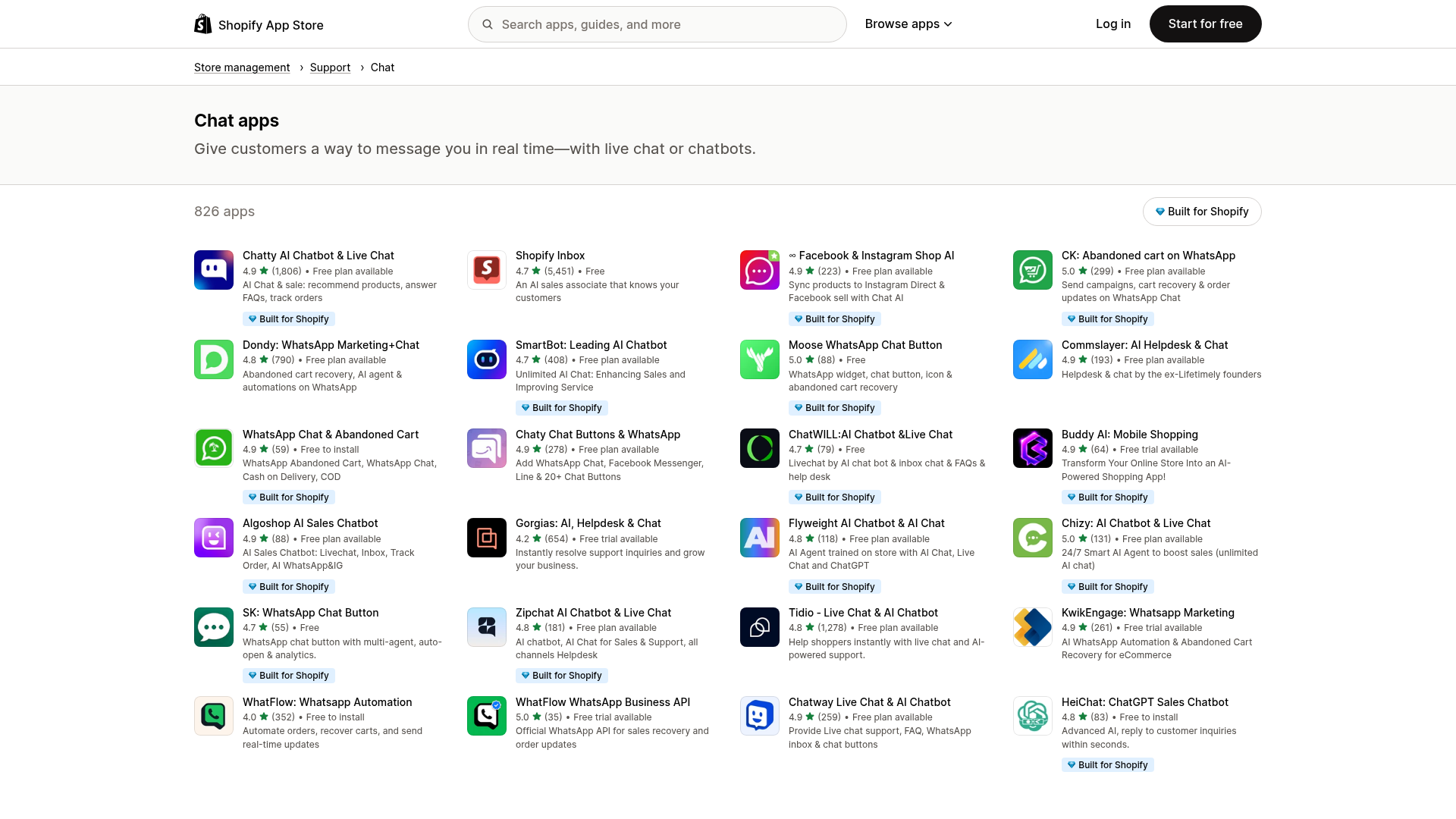The width and height of the screenshot is (1456, 819).
Task: Open Flyweight AI Chatbot icon
Action: 760,538
